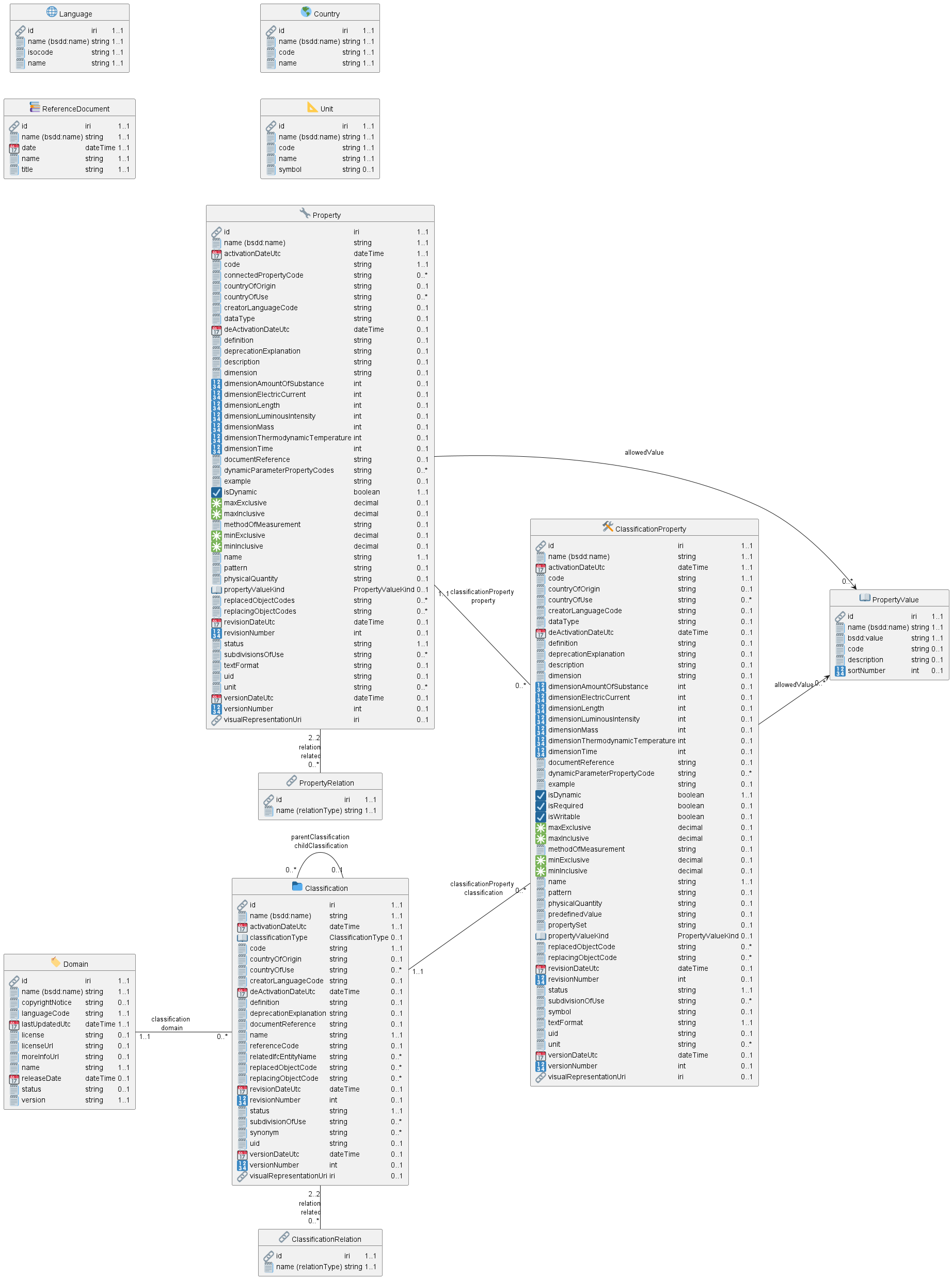Select the 'childClassification' association label
Viewport: 952px width, 1279px height.
(321, 846)
